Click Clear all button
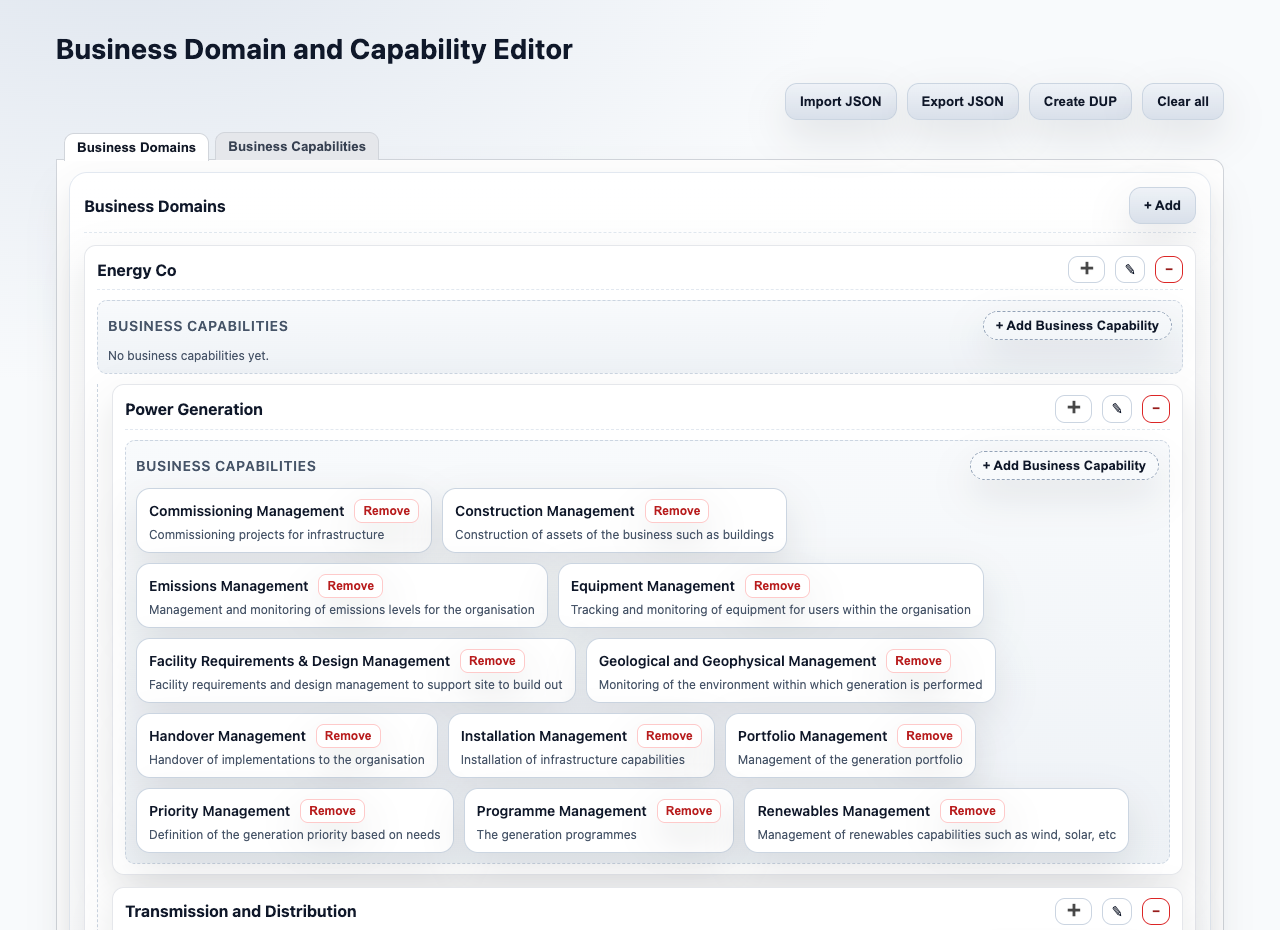 [x=1183, y=101]
